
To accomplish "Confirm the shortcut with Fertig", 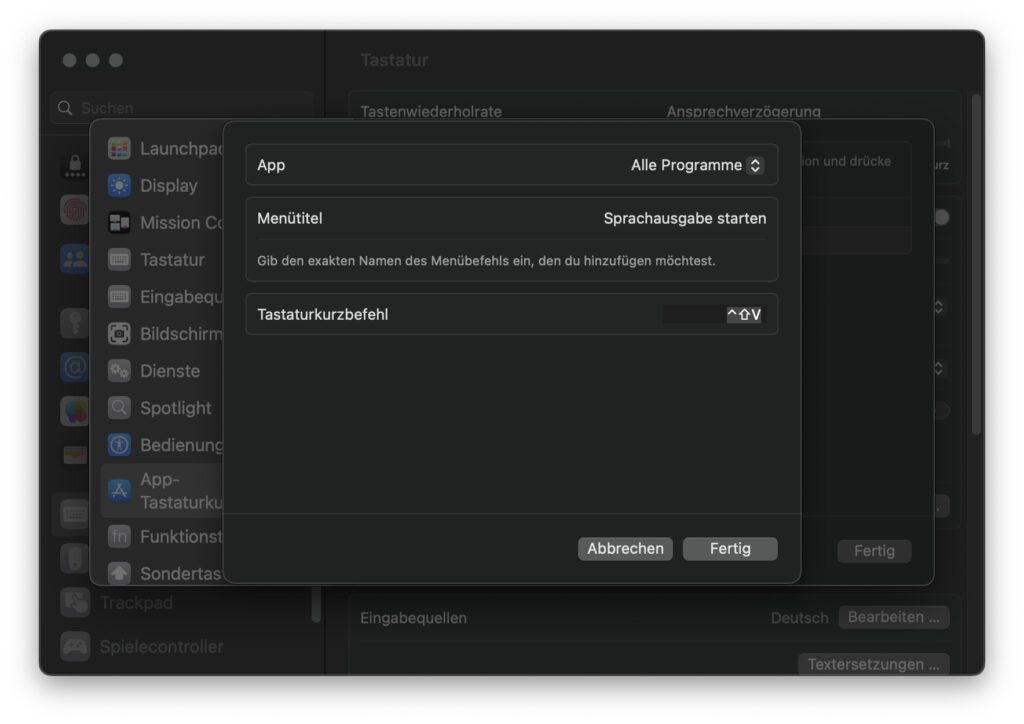I will tap(730, 548).
